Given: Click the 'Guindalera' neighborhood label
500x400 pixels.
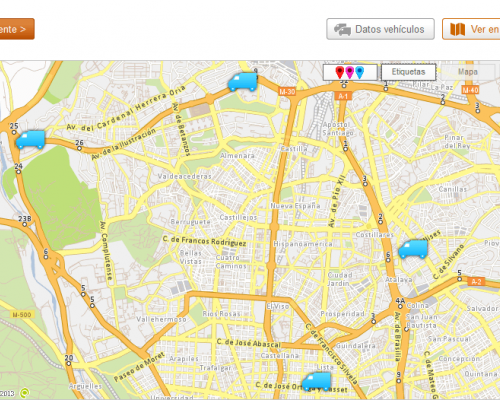Looking at the screenshot, I should [355, 346].
